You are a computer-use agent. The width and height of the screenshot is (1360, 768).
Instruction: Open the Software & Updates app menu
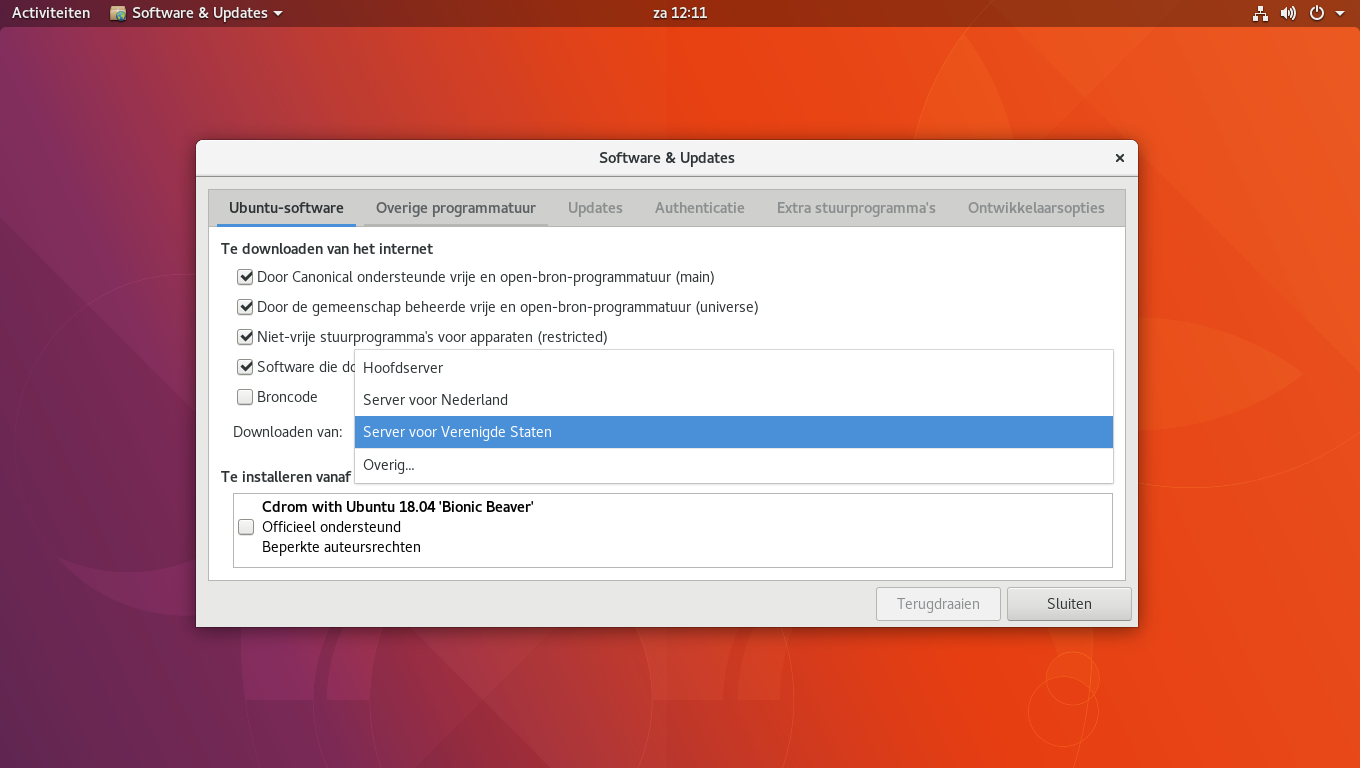coord(196,13)
